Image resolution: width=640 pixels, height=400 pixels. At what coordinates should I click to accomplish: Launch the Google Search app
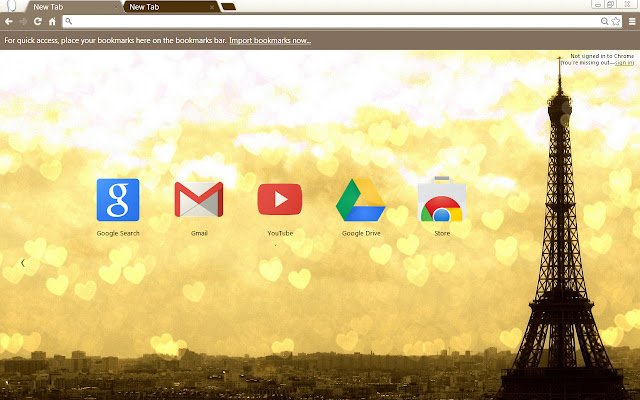click(118, 200)
